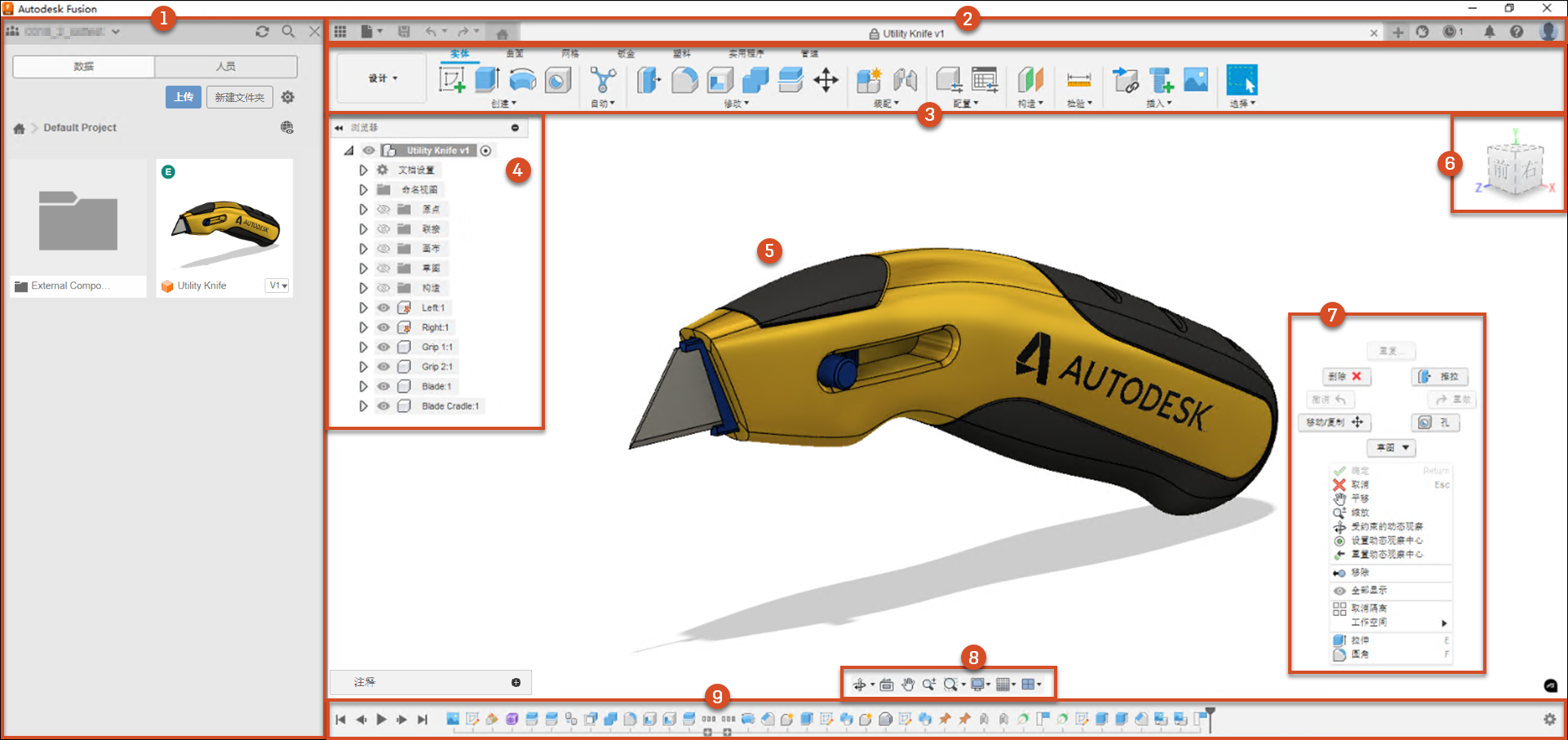Click the 移动/复制 button in the marking menu
1568x740 pixels.
1334,423
